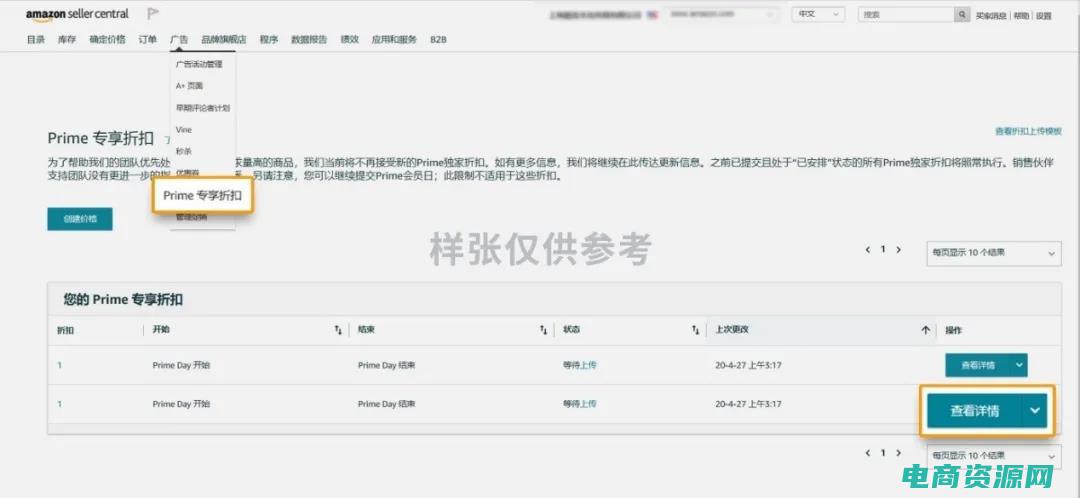Image resolution: width=1080 pixels, height=498 pixels.
Task: Click the magnifier search icon button
Action: tap(963, 14)
